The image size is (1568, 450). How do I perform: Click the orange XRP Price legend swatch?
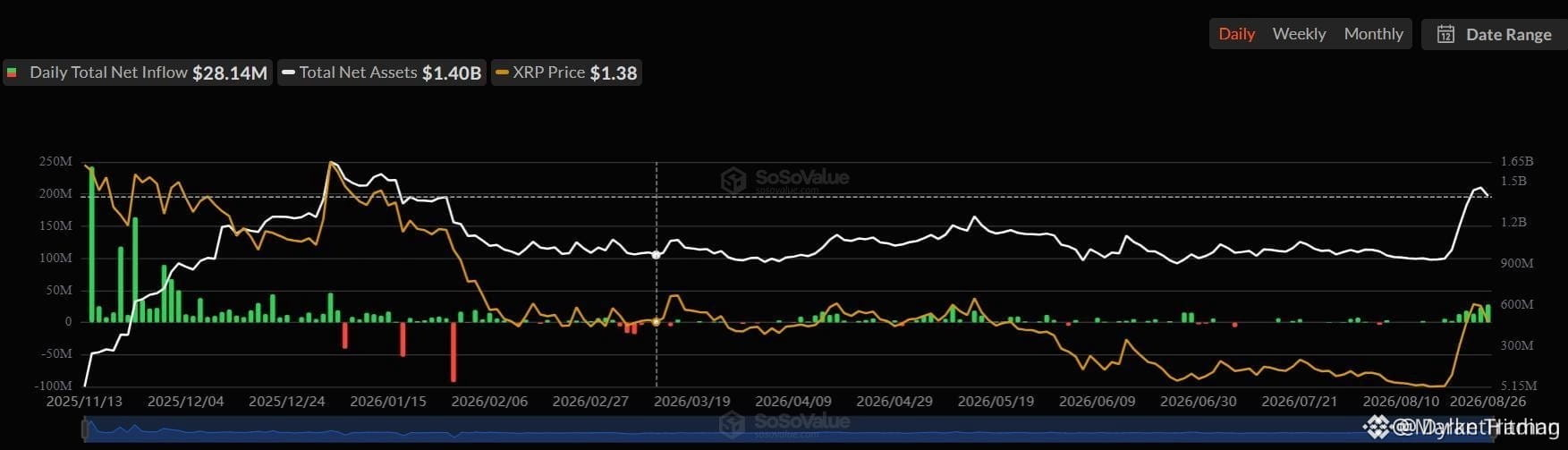pyautogui.click(x=502, y=72)
